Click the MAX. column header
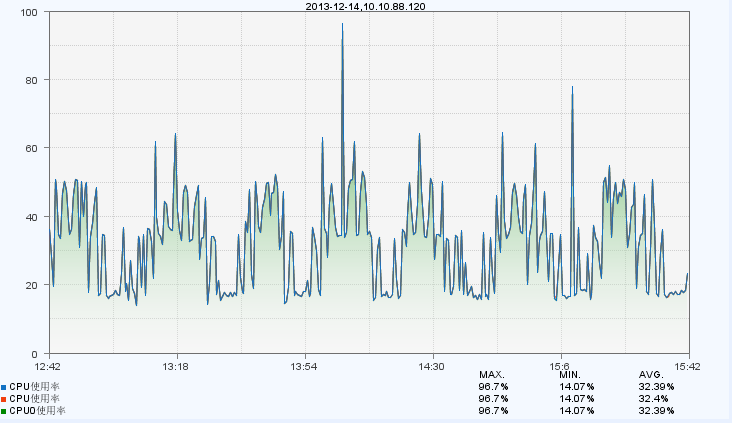Image resolution: width=732 pixels, height=423 pixels. tap(492, 374)
